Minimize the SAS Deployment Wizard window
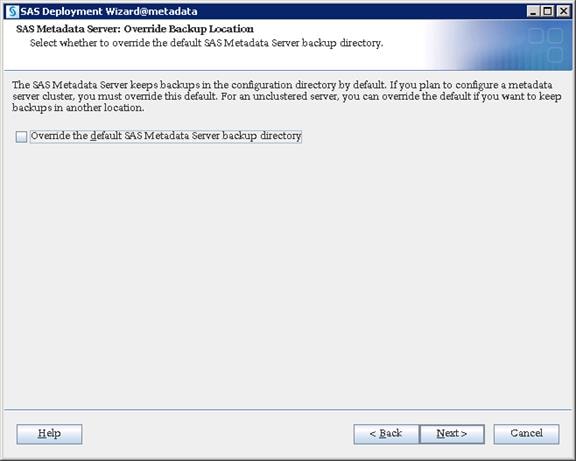The image size is (576, 461). pyautogui.click(x=533, y=11)
